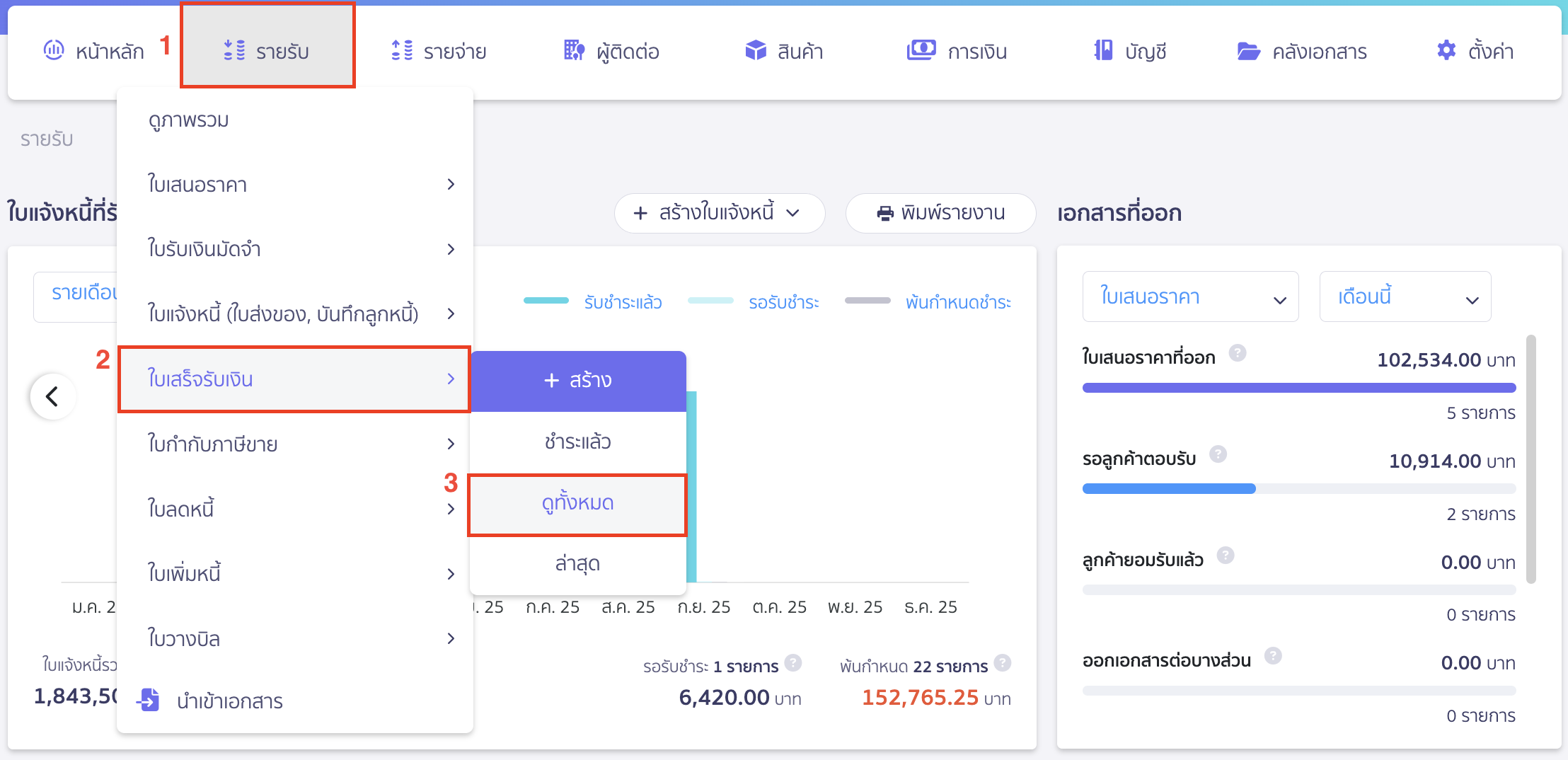Screen dimensions: 1568x760
Task: Open the เดือนนี้ period dropdown
Action: point(1405,296)
